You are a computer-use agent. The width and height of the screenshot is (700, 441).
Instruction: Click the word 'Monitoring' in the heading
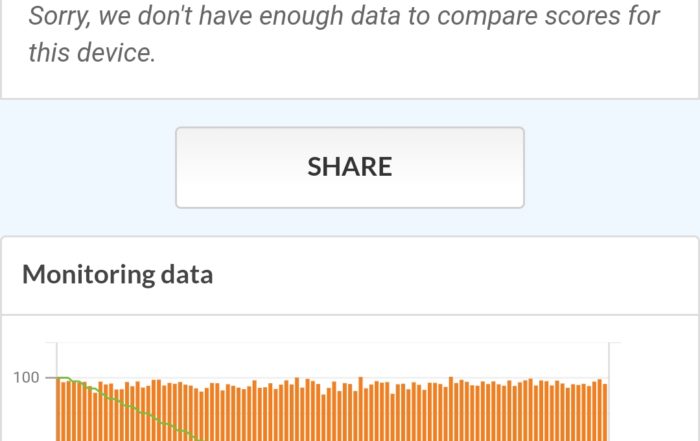point(89,274)
